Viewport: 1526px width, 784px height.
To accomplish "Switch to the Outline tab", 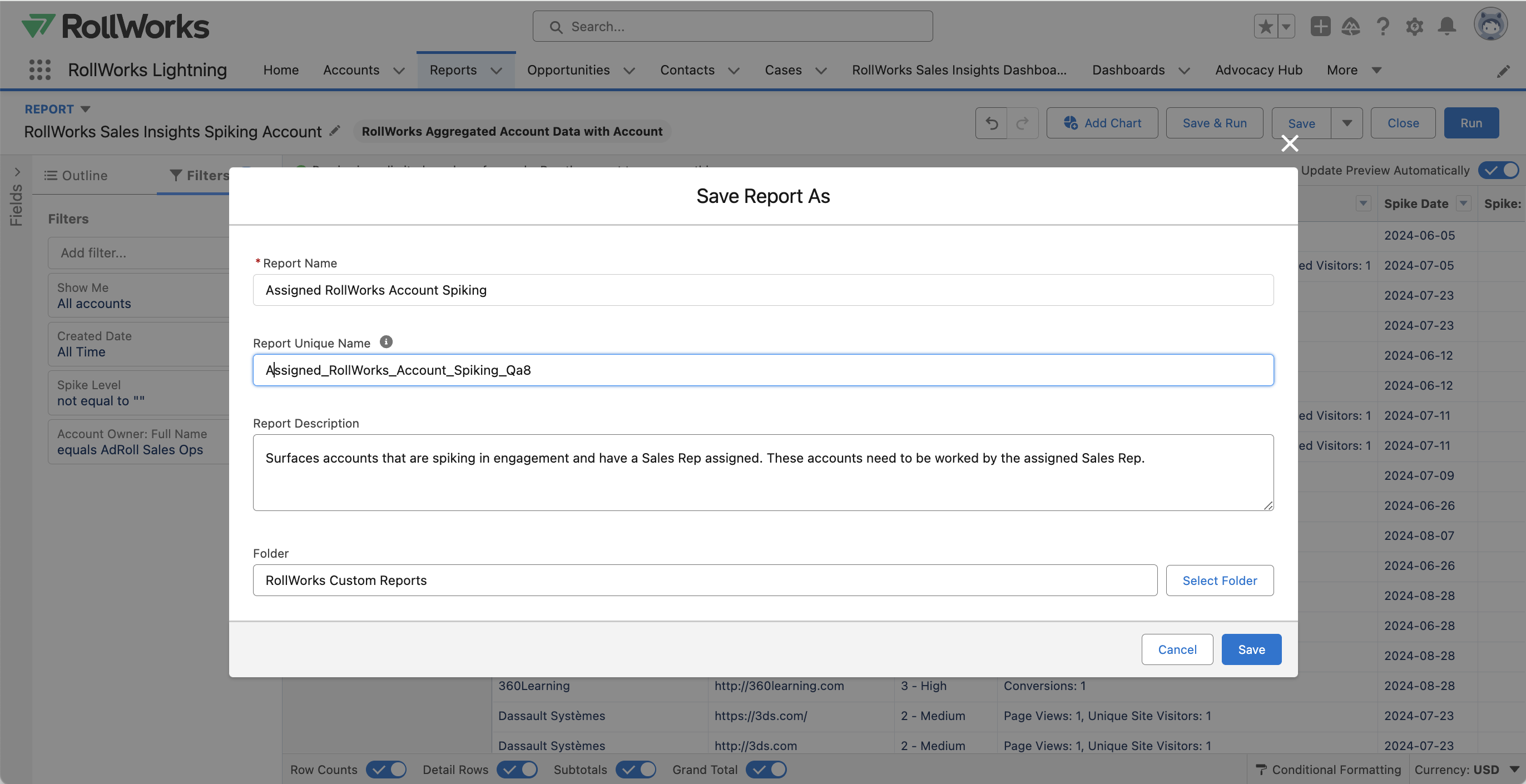I will 76,175.
